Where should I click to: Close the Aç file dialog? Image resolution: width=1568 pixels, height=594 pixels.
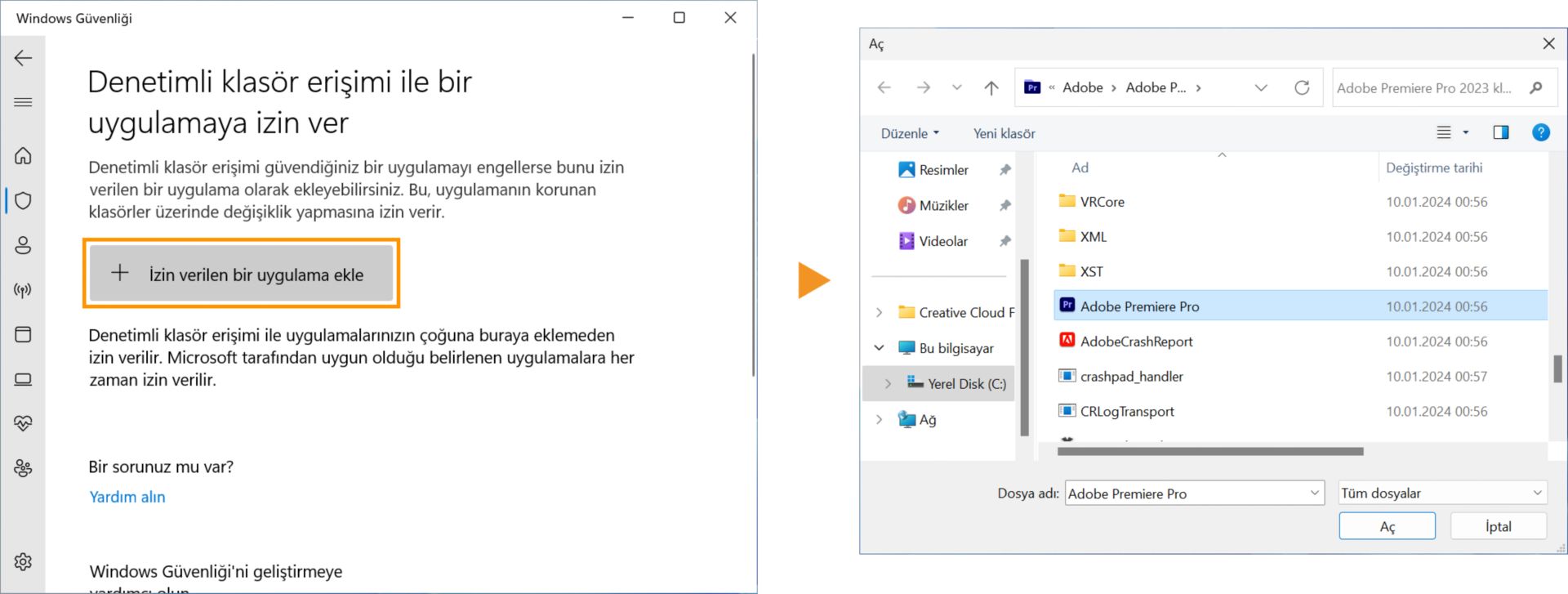pyautogui.click(x=1548, y=43)
